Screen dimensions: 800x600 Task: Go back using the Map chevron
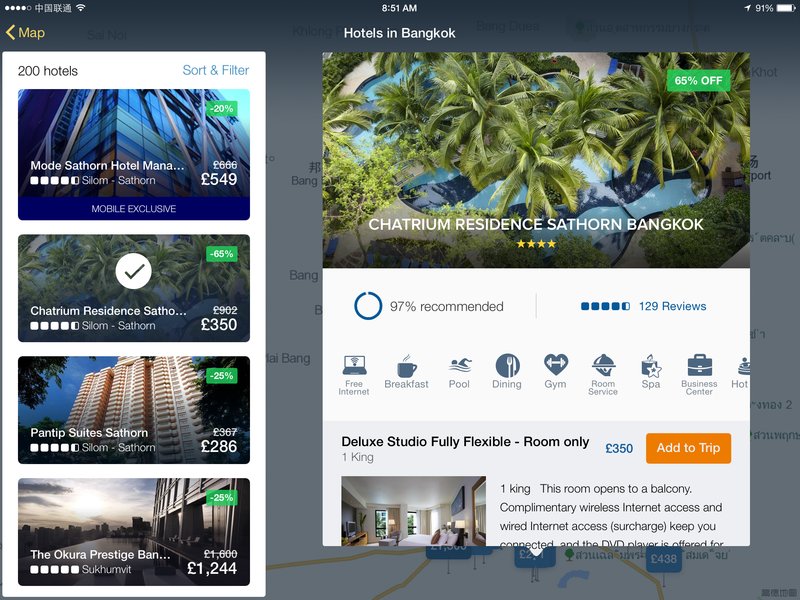coord(25,33)
